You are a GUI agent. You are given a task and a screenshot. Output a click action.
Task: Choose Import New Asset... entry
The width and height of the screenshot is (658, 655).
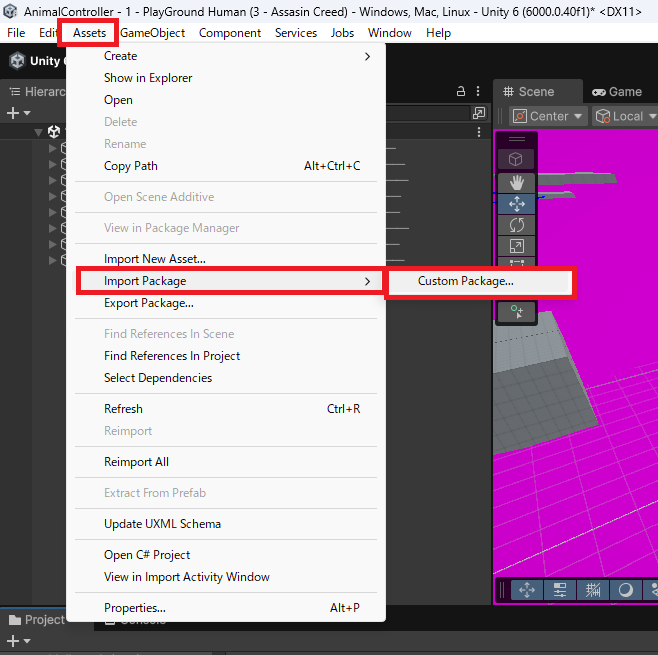click(x=226, y=259)
